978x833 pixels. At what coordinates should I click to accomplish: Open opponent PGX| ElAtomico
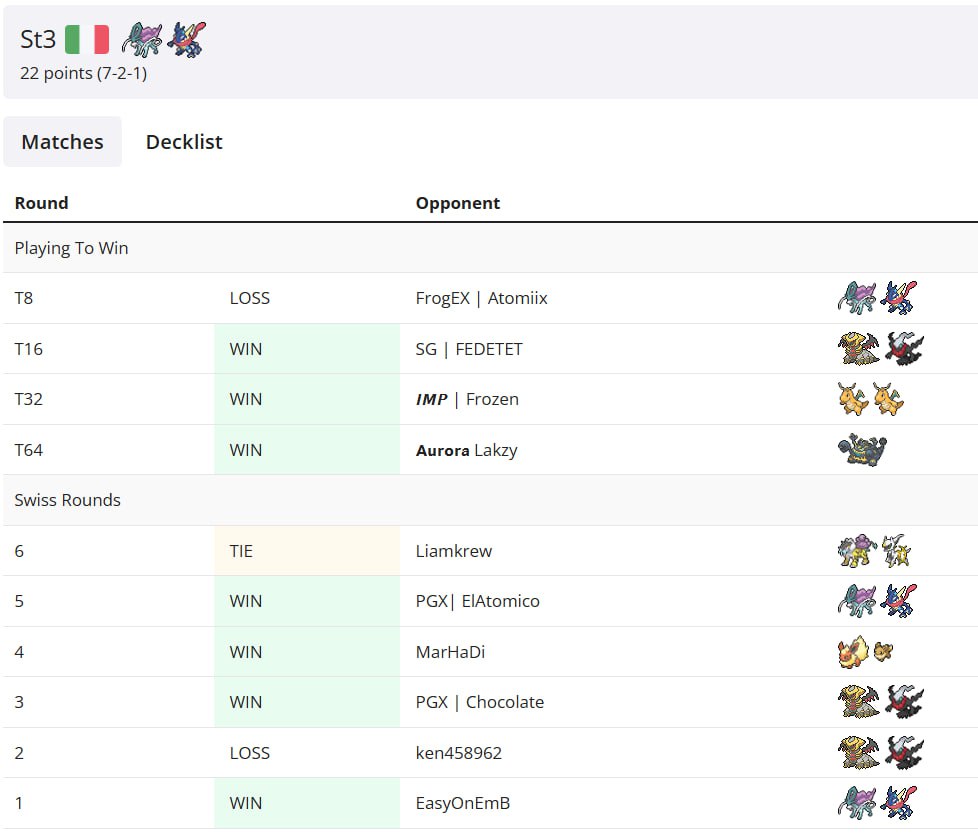click(478, 601)
